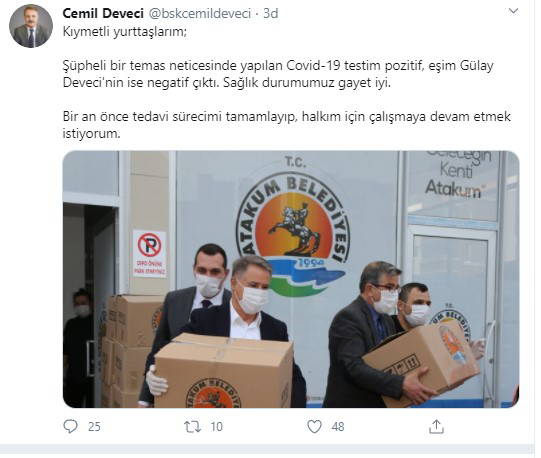Viewport: 541px width, 458px height.
Task: Expand the tweet options chevron menu
Action: point(513,11)
